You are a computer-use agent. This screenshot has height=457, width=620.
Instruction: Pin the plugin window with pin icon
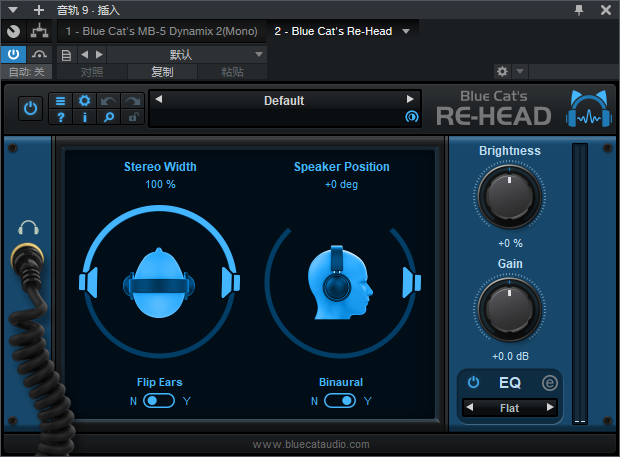pos(579,10)
